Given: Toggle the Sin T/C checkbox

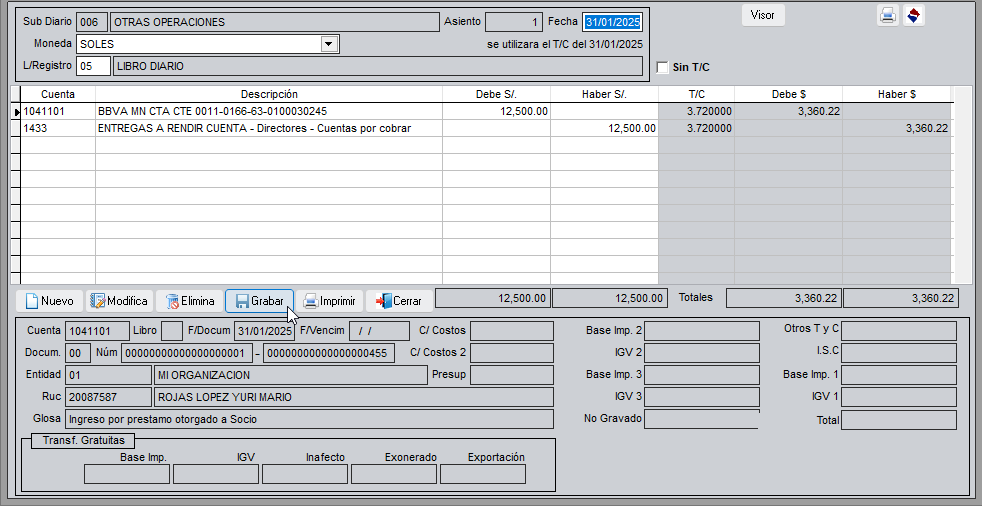Looking at the screenshot, I should (663, 68).
